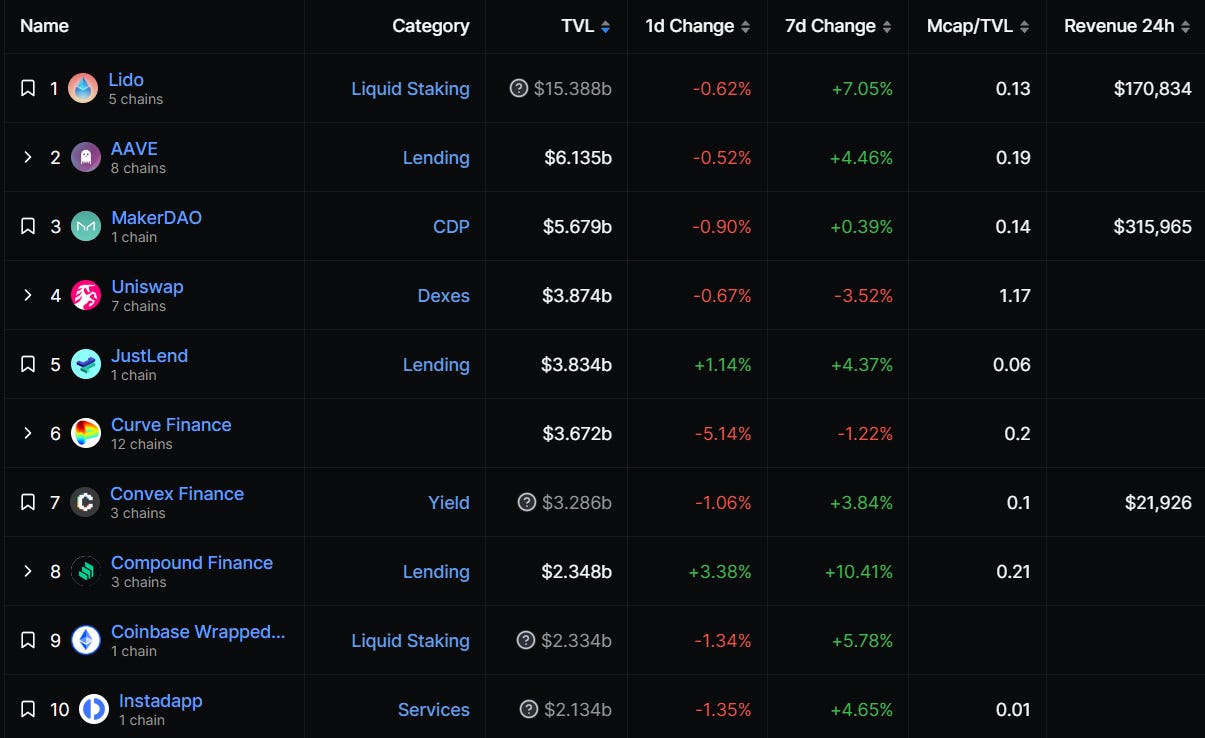Viewport: 1205px width, 738px height.
Task: Click the Curve Finance rainbow logo
Action: pos(86,433)
